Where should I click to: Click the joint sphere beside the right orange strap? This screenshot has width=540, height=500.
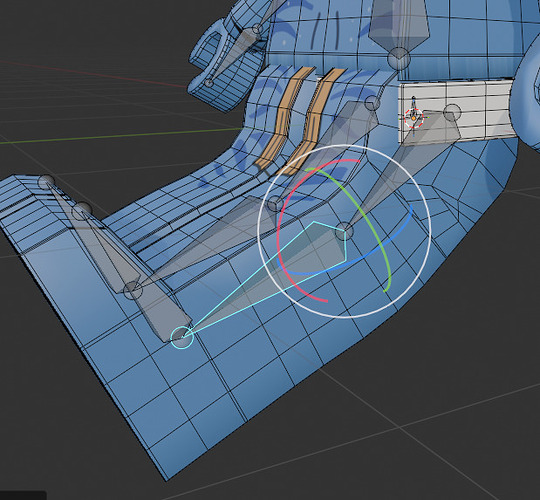pyautogui.click(x=372, y=103)
